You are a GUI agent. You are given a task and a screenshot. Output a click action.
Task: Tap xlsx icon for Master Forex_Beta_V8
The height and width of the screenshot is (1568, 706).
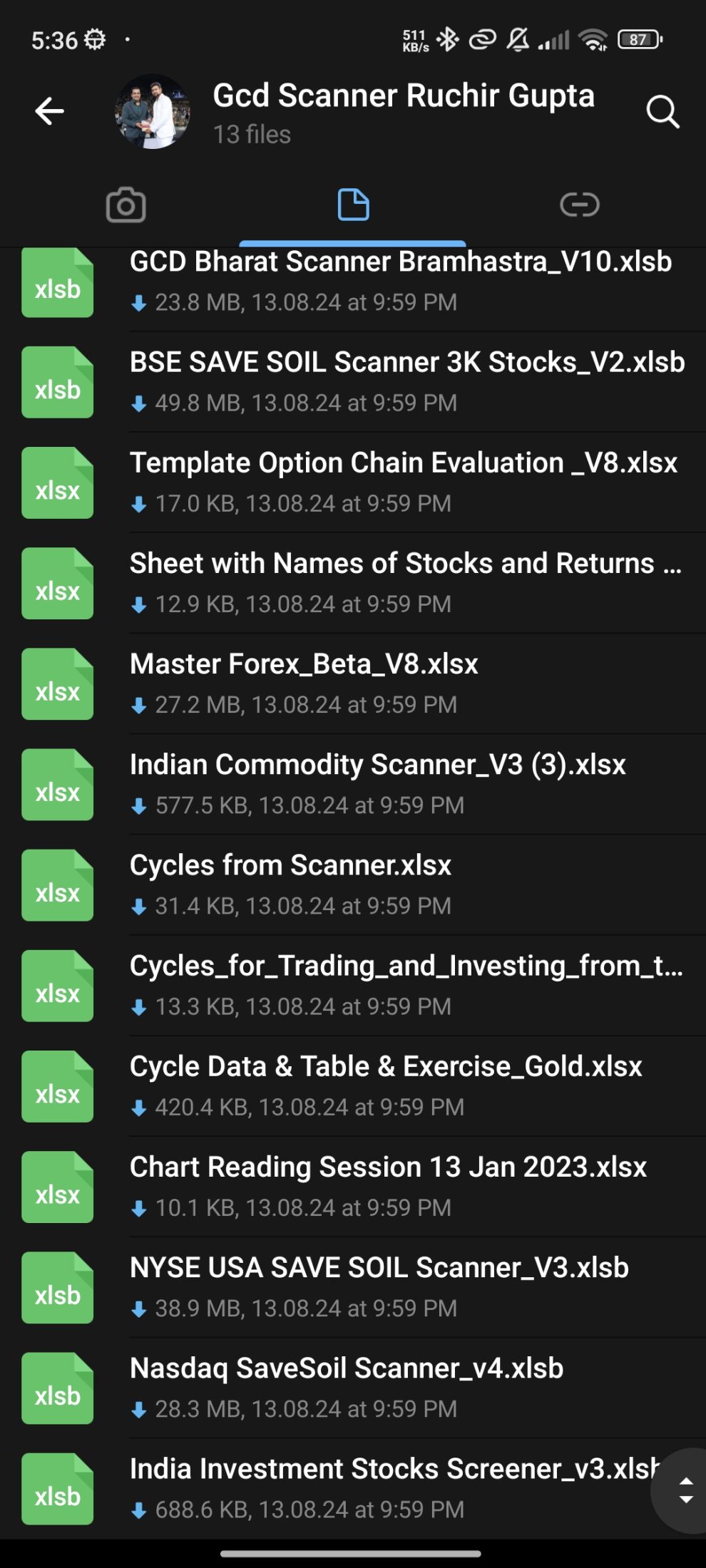(58, 684)
